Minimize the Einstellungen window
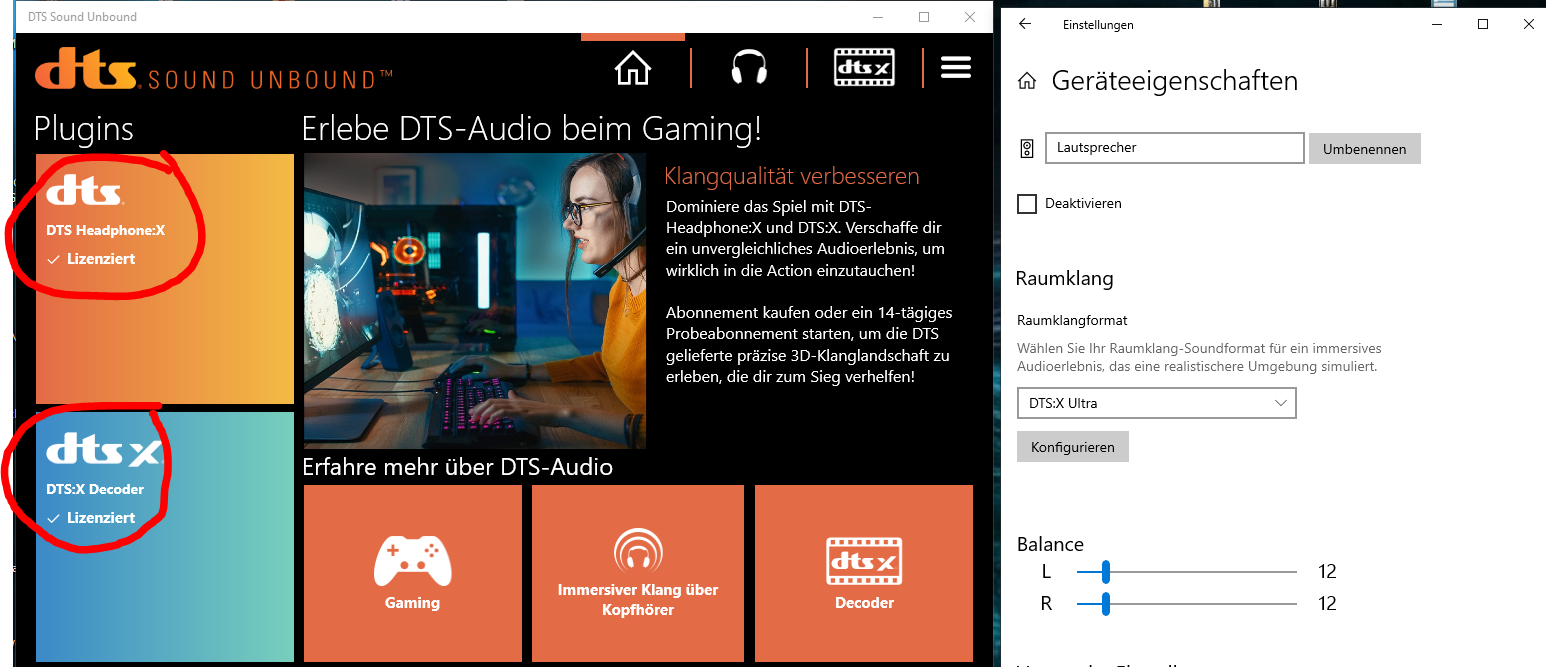Screen dimensions: 1546x667 1437,24
